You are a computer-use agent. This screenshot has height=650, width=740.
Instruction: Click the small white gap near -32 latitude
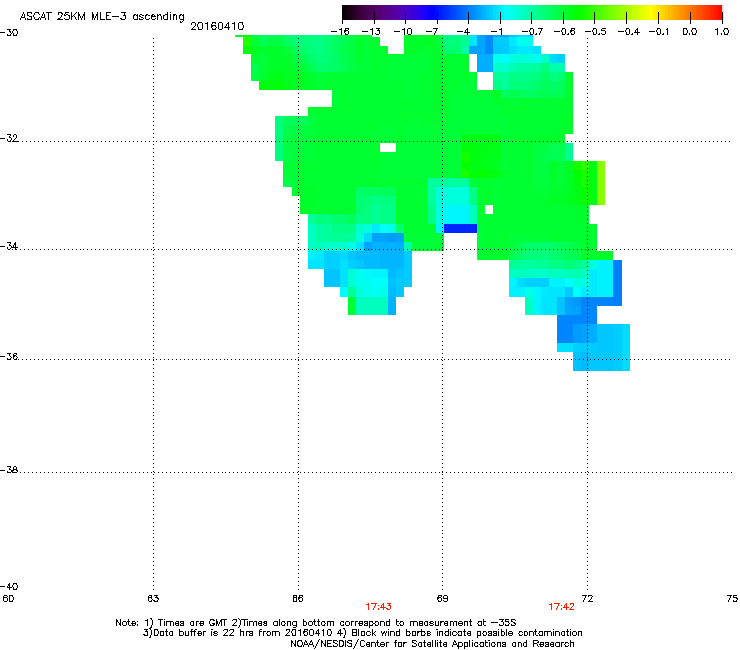(x=388, y=147)
